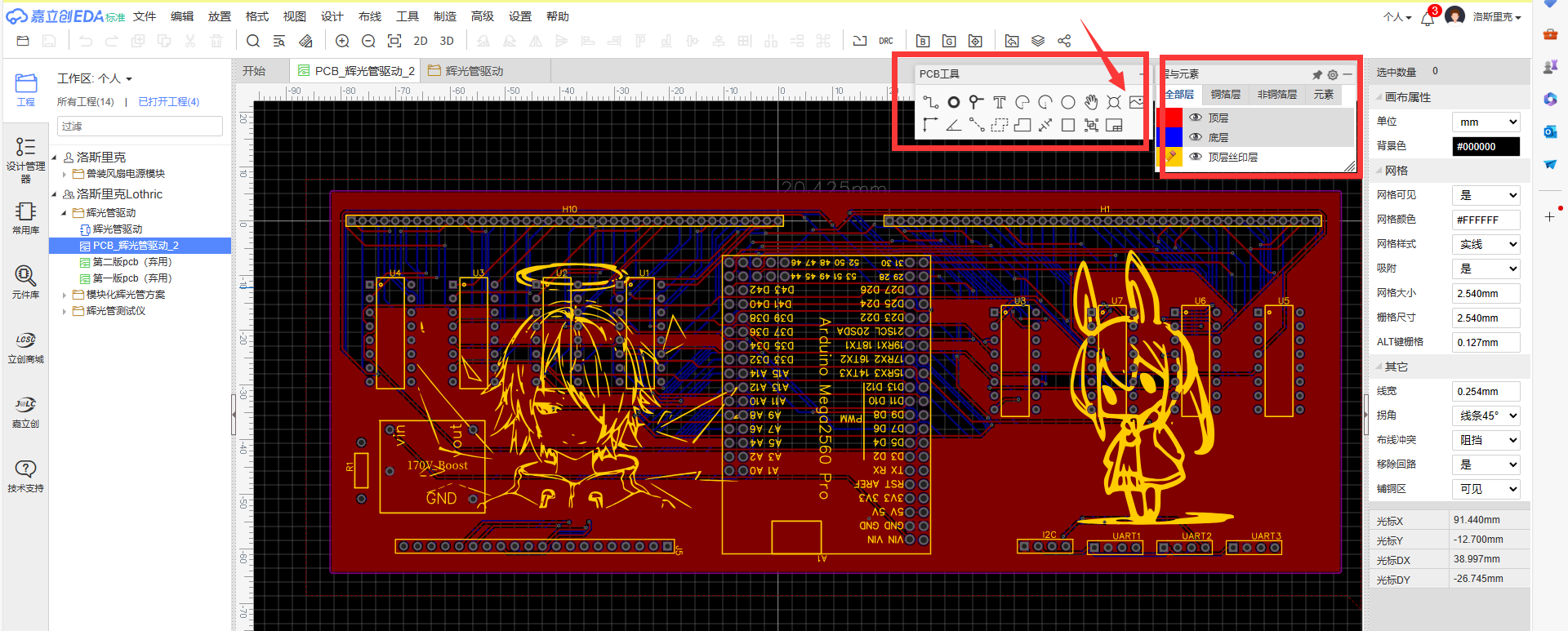
Task: Click the 已打开工程(4) link
Action: click(169, 102)
